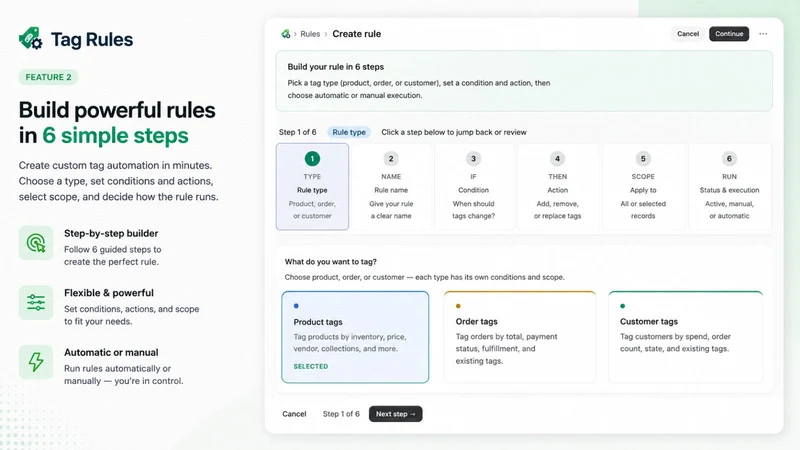
Task: Click the breadcrumb tag home icon
Action: pyautogui.click(x=286, y=34)
